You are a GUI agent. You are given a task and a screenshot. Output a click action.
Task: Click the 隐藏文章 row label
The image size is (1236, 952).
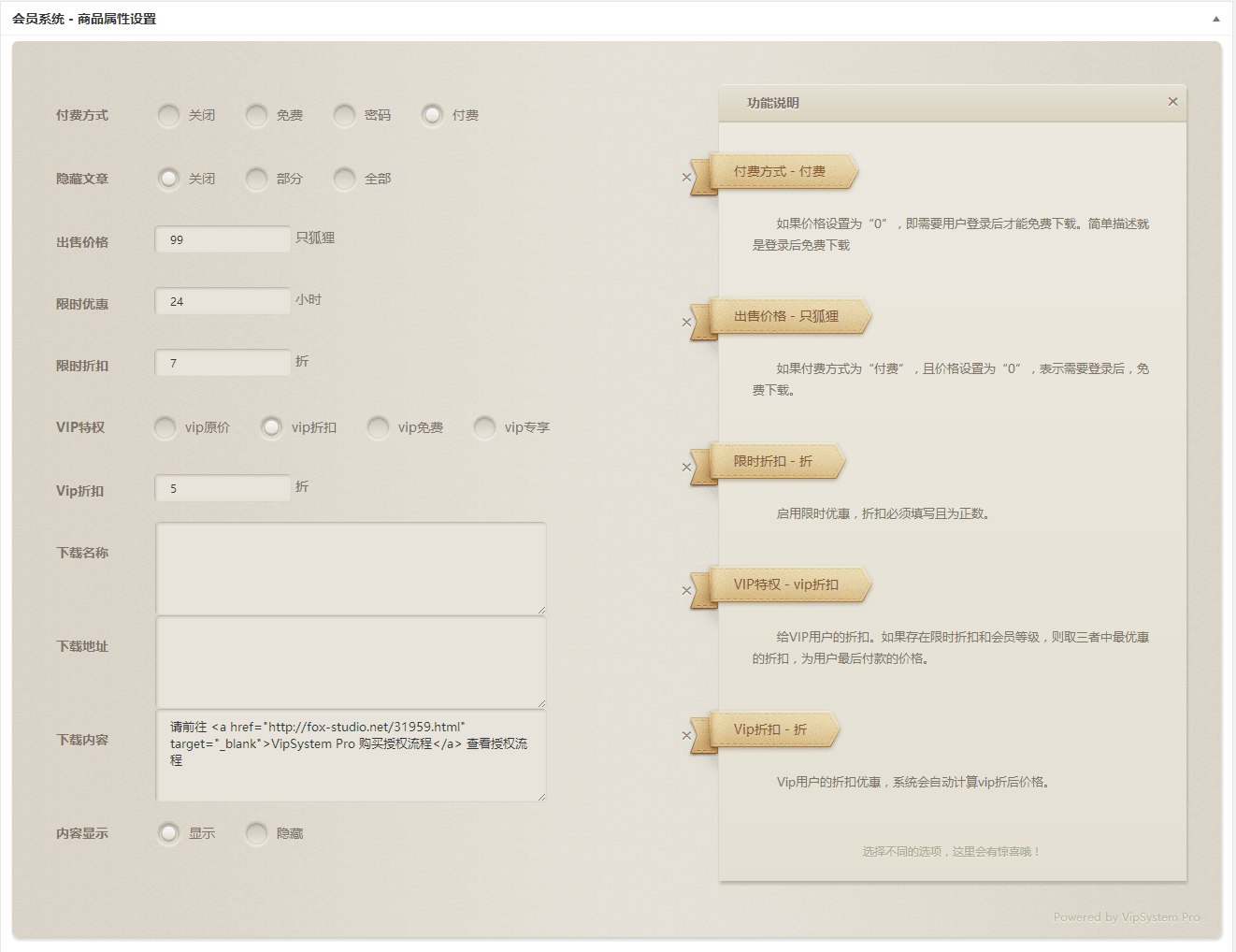(82, 179)
